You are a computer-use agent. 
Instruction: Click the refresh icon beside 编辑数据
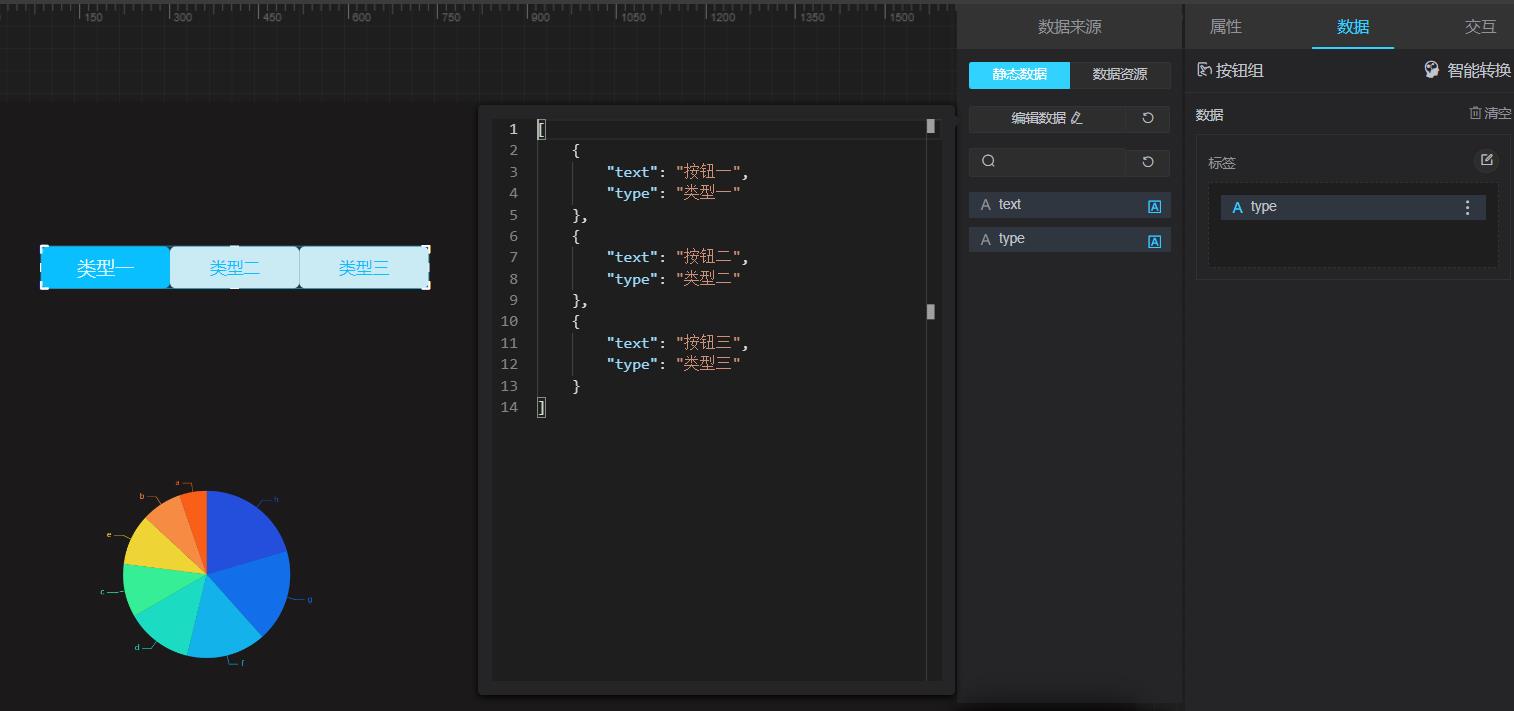click(x=1148, y=118)
